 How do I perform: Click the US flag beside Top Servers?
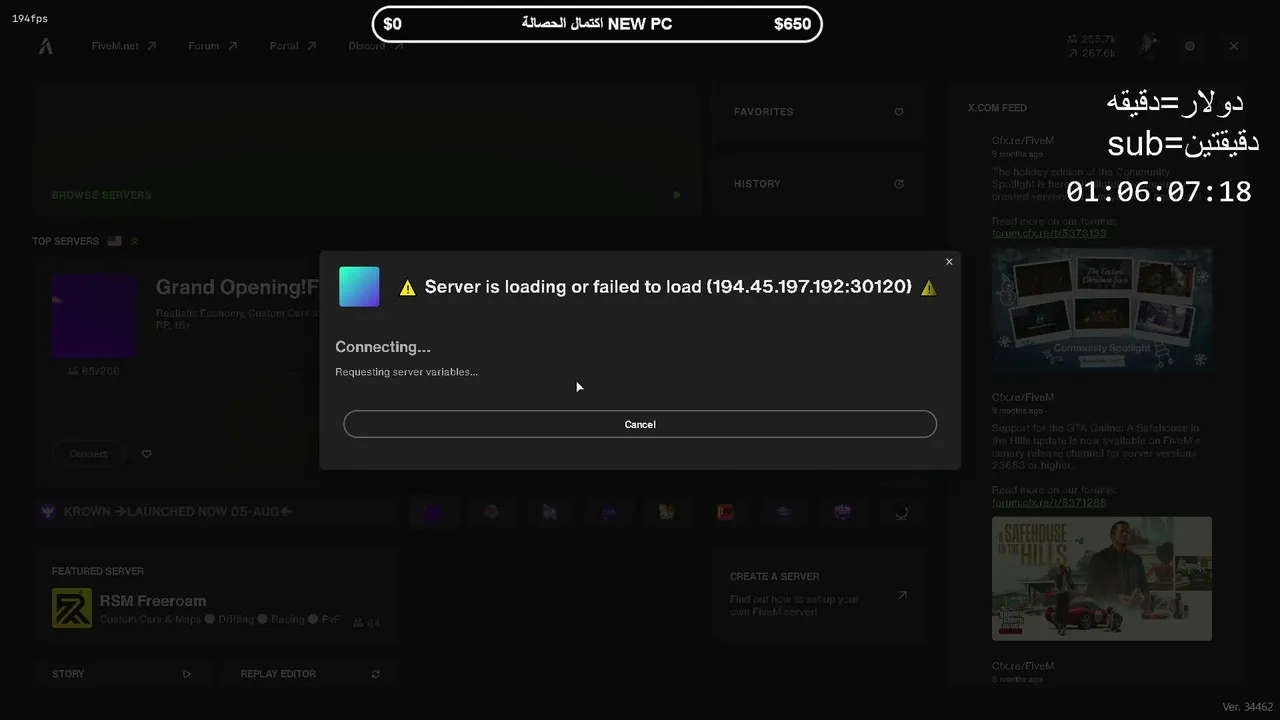(x=114, y=241)
